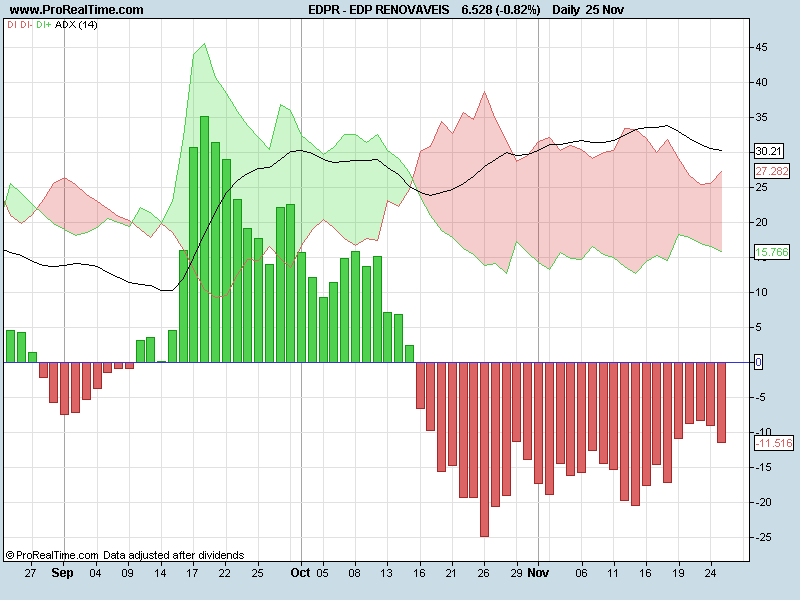Click the www.ProRealTime.com header text
This screenshot has height=600, width=800.
pyautogui.click(x=77, y=10)
